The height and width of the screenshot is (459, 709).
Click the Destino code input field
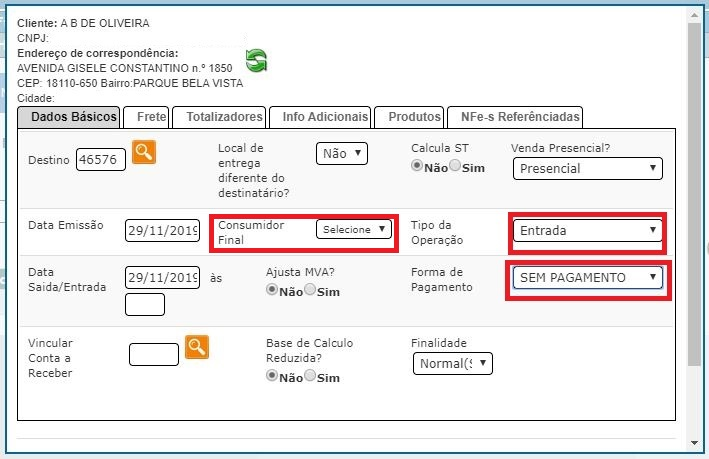pos(101,160)
